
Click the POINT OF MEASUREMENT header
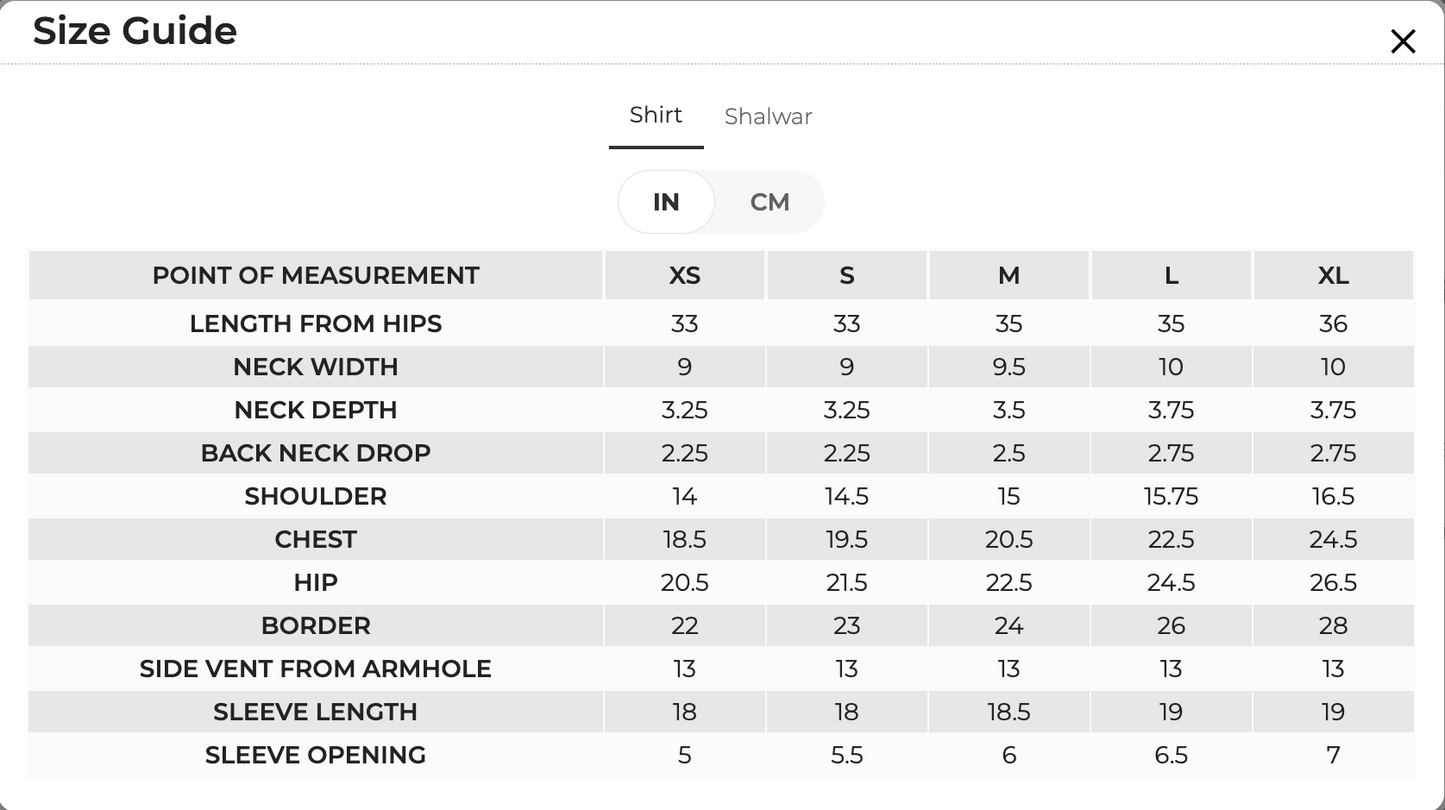tap(316, 275)
